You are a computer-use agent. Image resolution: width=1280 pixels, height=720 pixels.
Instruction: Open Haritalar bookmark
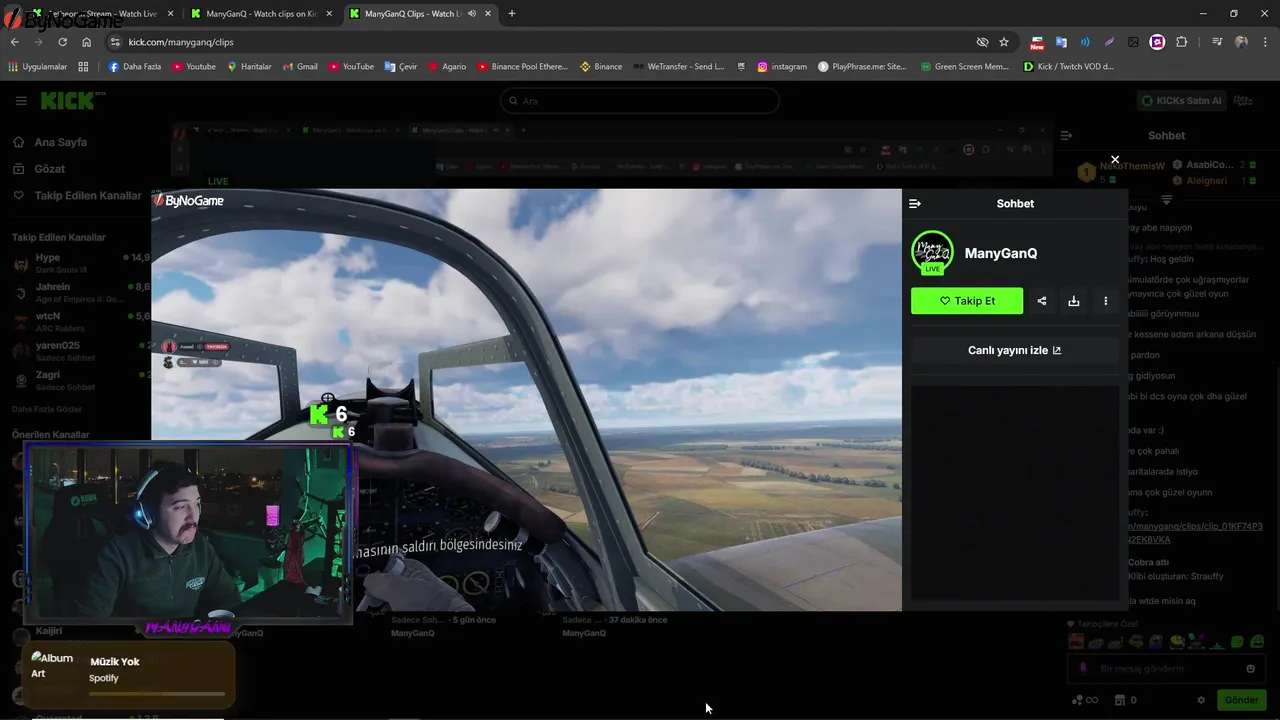coord(250,66)
